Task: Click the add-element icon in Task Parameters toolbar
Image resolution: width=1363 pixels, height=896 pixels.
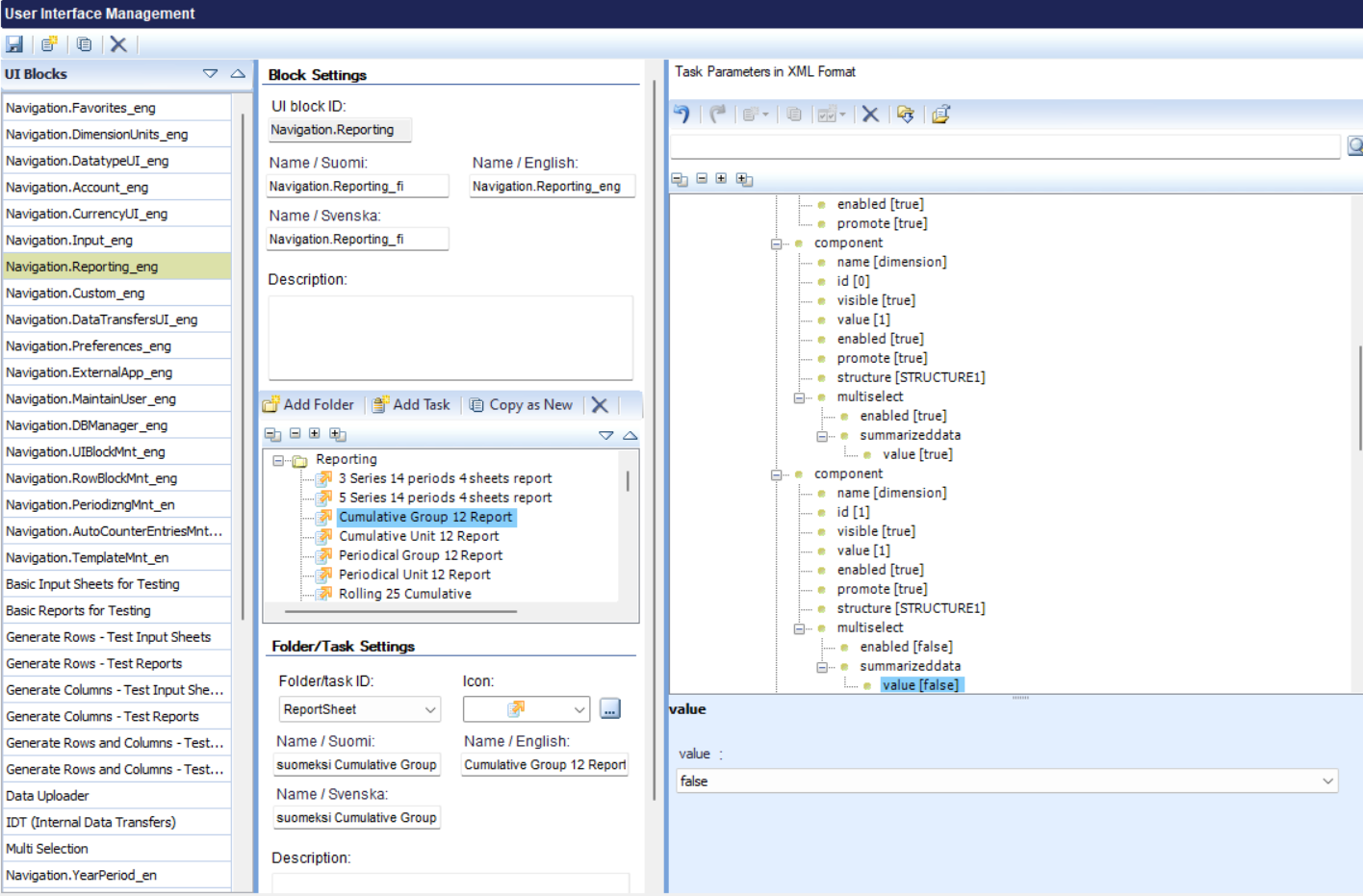Action: coord(755,115)
